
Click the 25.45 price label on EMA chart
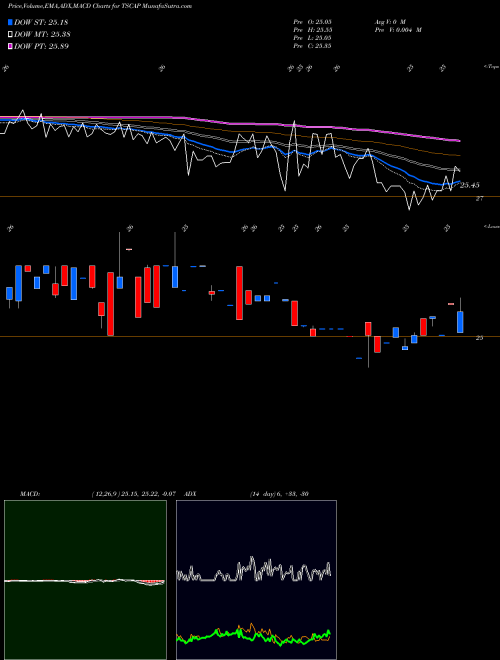click(470, 185)
